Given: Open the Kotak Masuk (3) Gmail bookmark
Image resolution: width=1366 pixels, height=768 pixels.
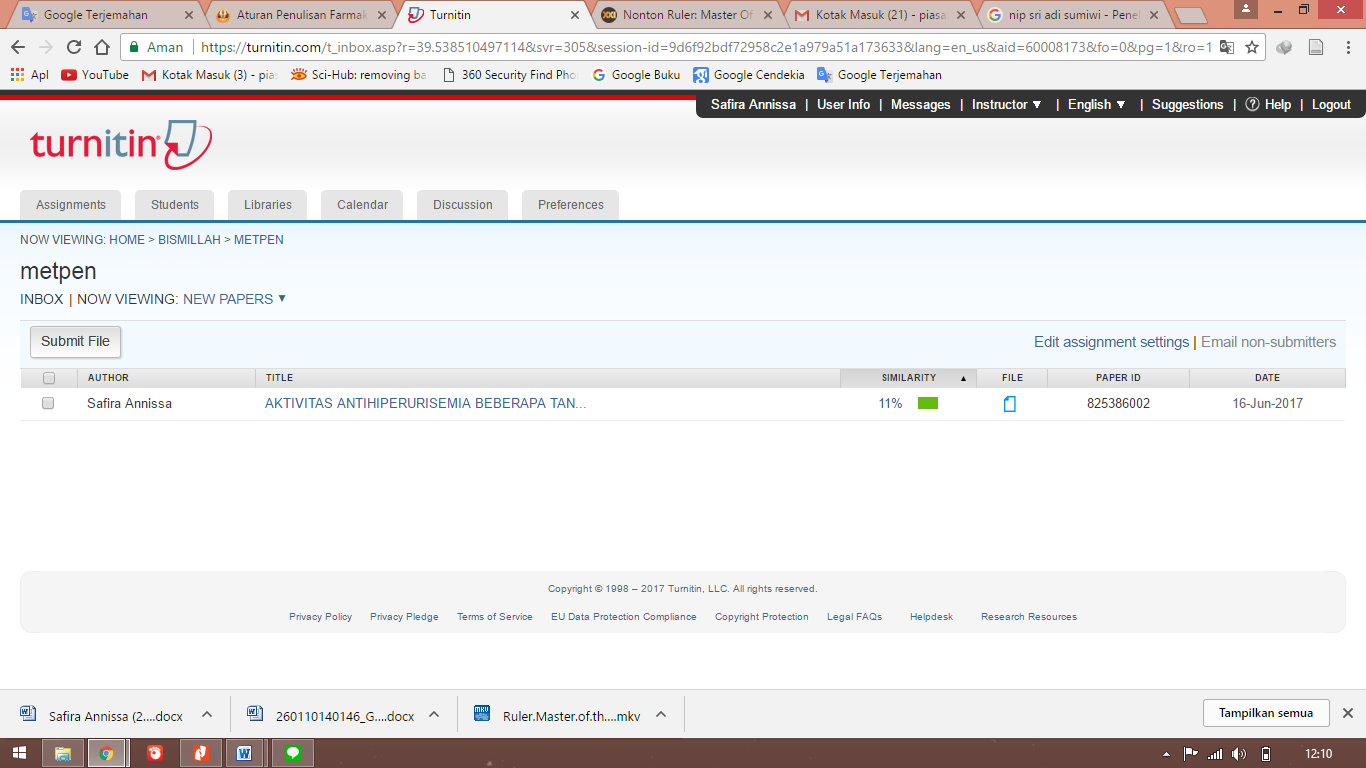Looking at the screenshot, I should click(x=210, y=75).
